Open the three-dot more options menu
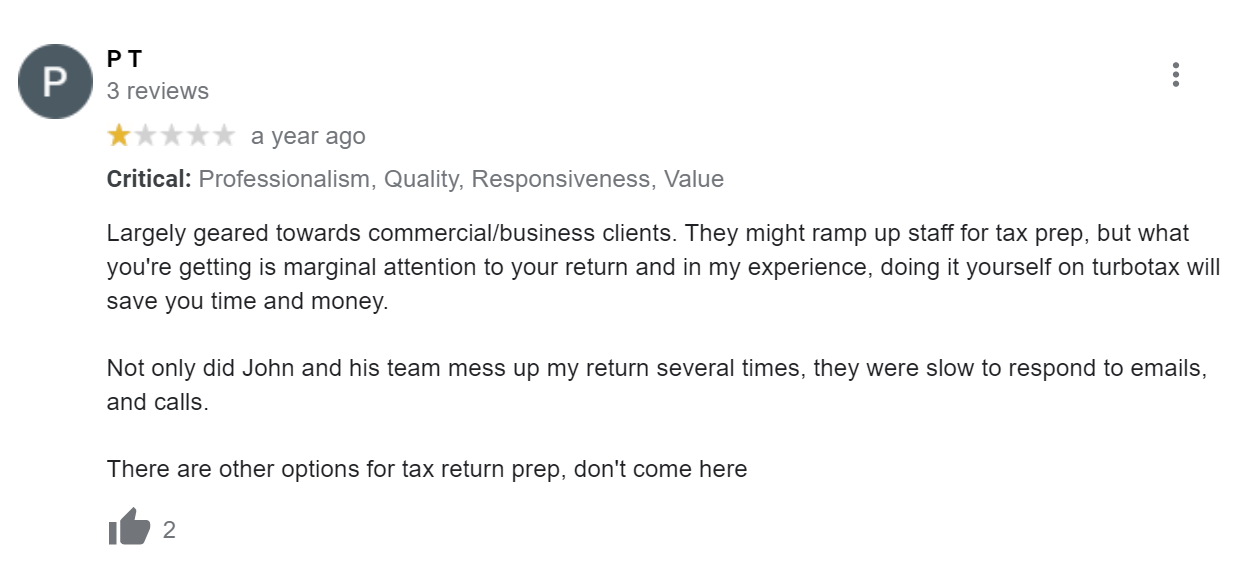1248x561 pixels. coord(1175,75)
